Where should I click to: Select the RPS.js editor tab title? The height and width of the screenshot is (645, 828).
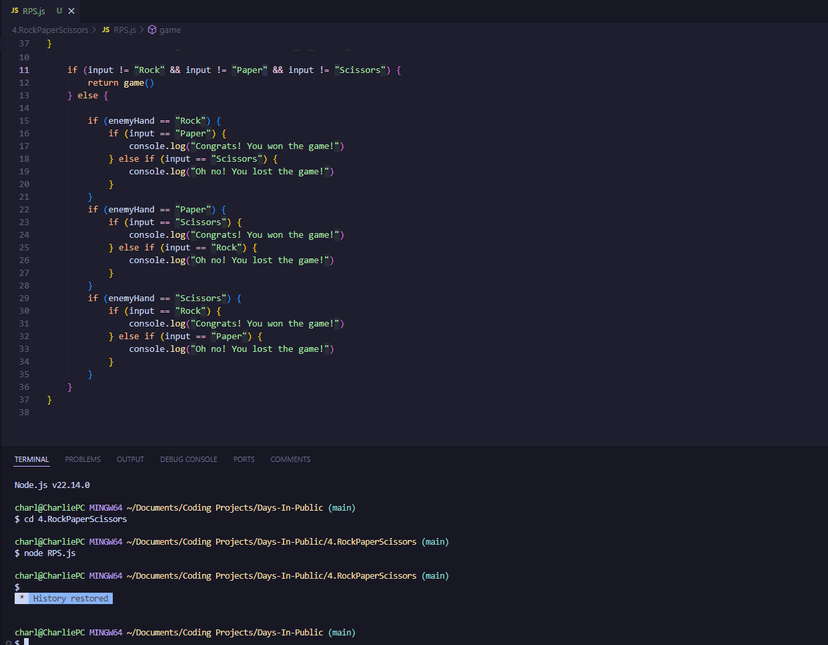click(34, 10)
